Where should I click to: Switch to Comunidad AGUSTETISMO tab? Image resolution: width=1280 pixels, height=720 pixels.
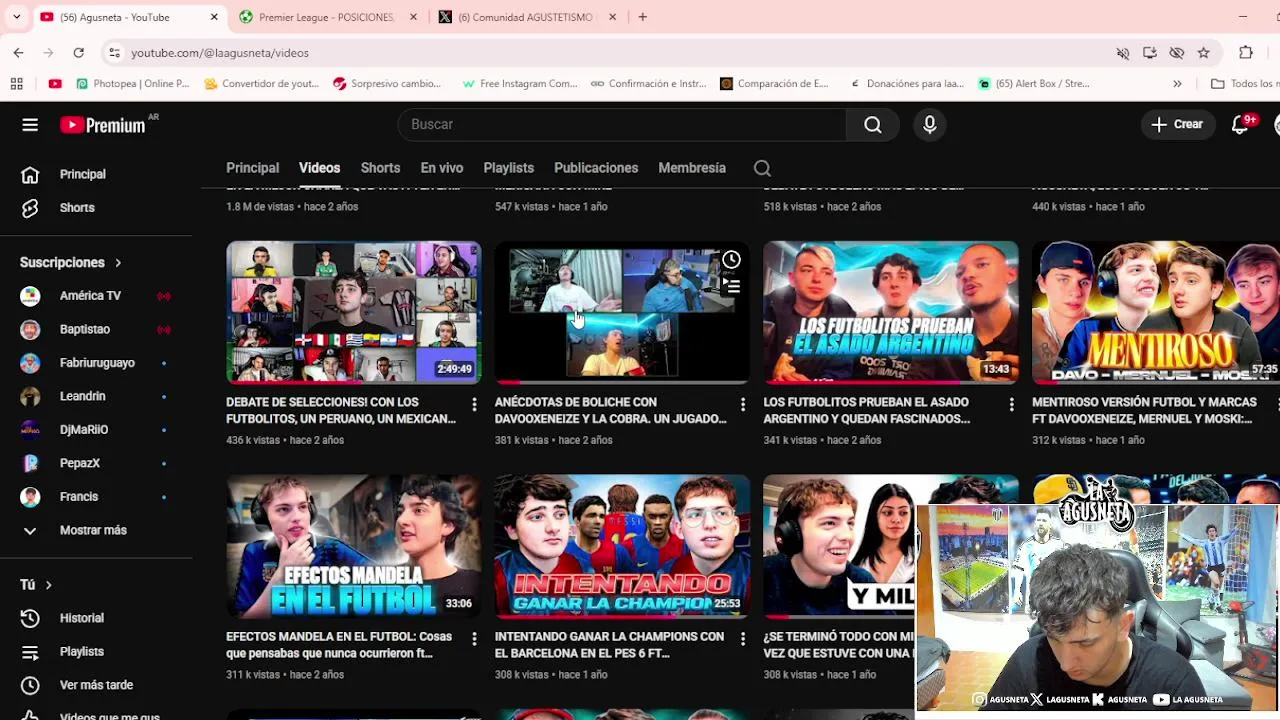tap(528, 17)
